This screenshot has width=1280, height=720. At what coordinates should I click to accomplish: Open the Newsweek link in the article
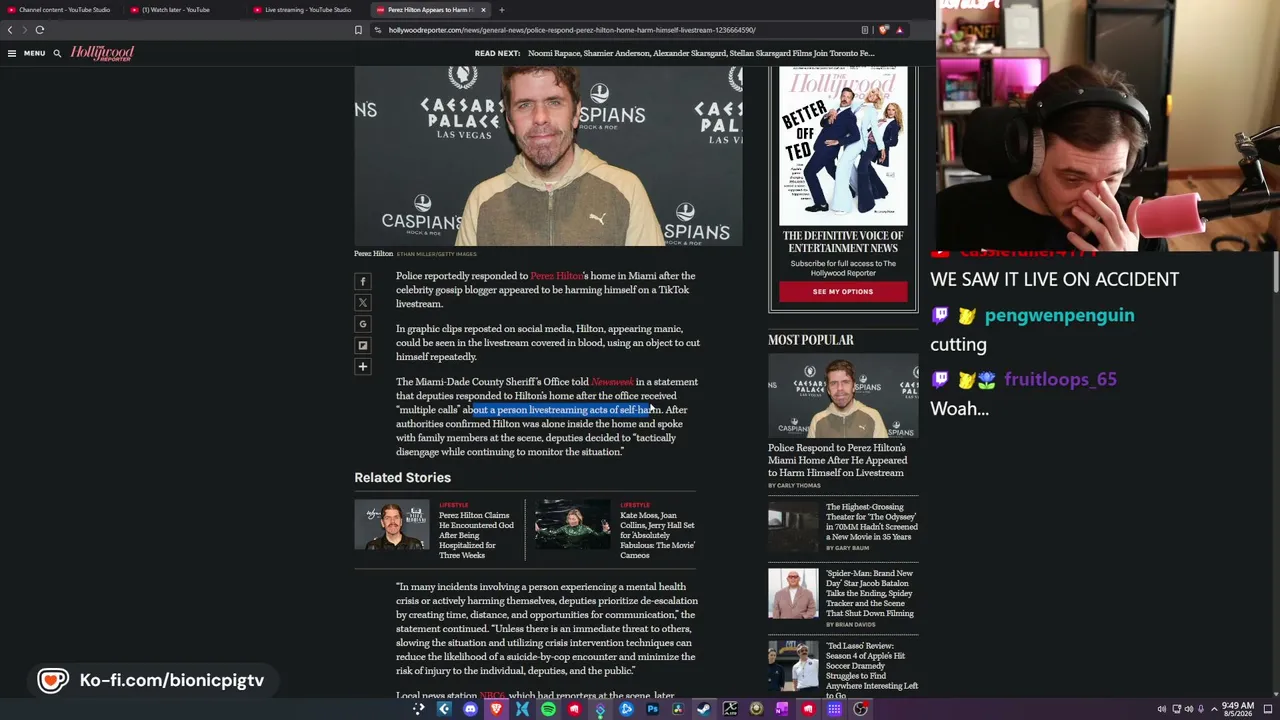pos(612,382)
